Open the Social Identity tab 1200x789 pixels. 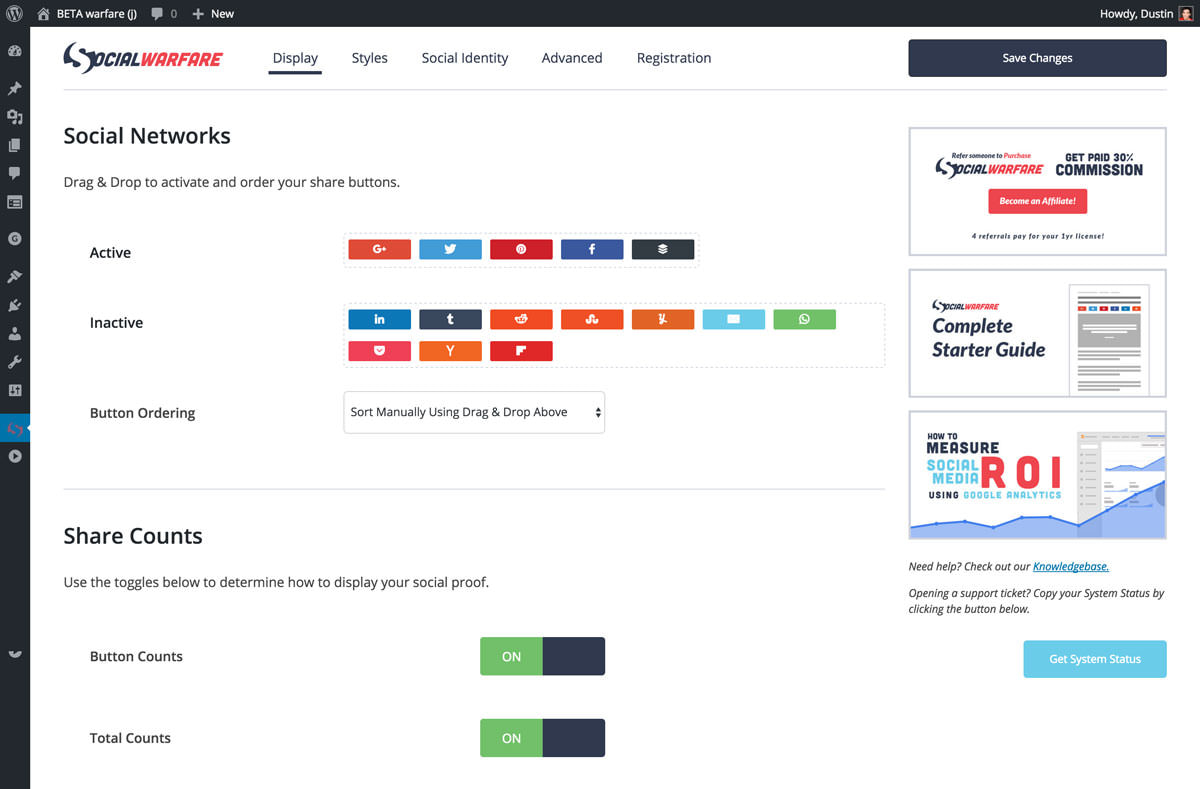(464, 58)
